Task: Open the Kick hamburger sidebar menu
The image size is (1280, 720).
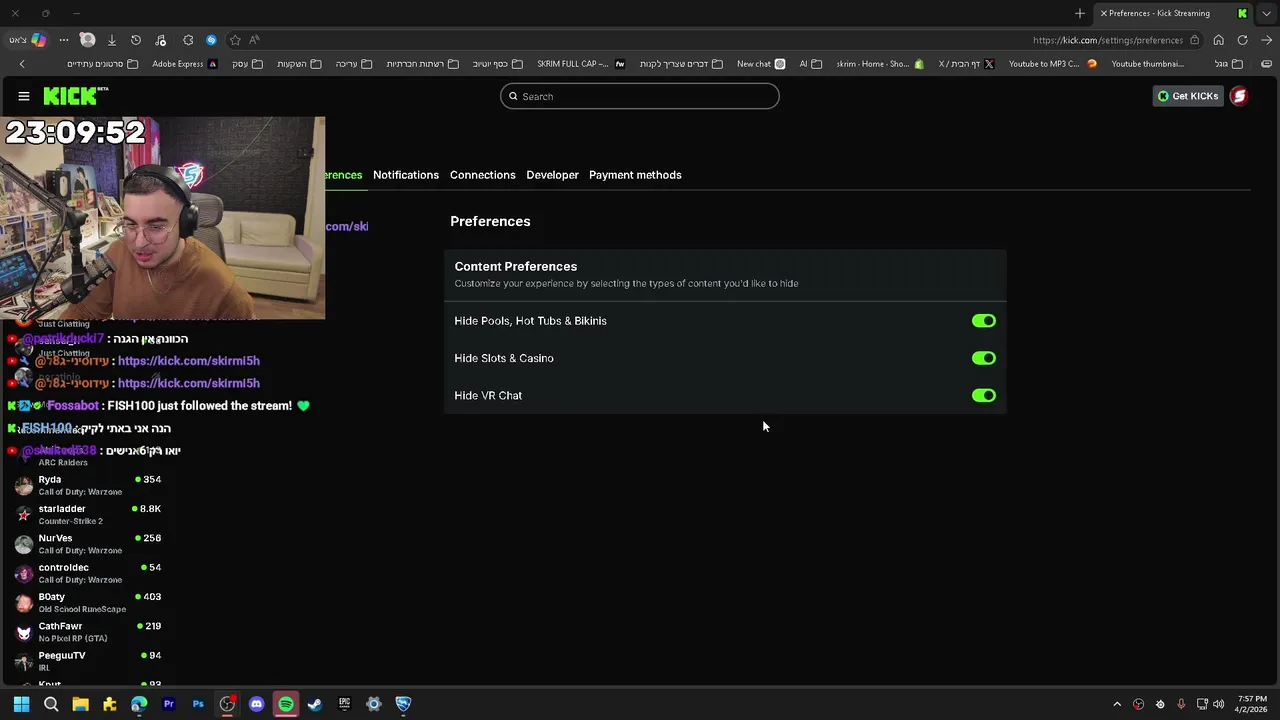Action: [24, 96]
